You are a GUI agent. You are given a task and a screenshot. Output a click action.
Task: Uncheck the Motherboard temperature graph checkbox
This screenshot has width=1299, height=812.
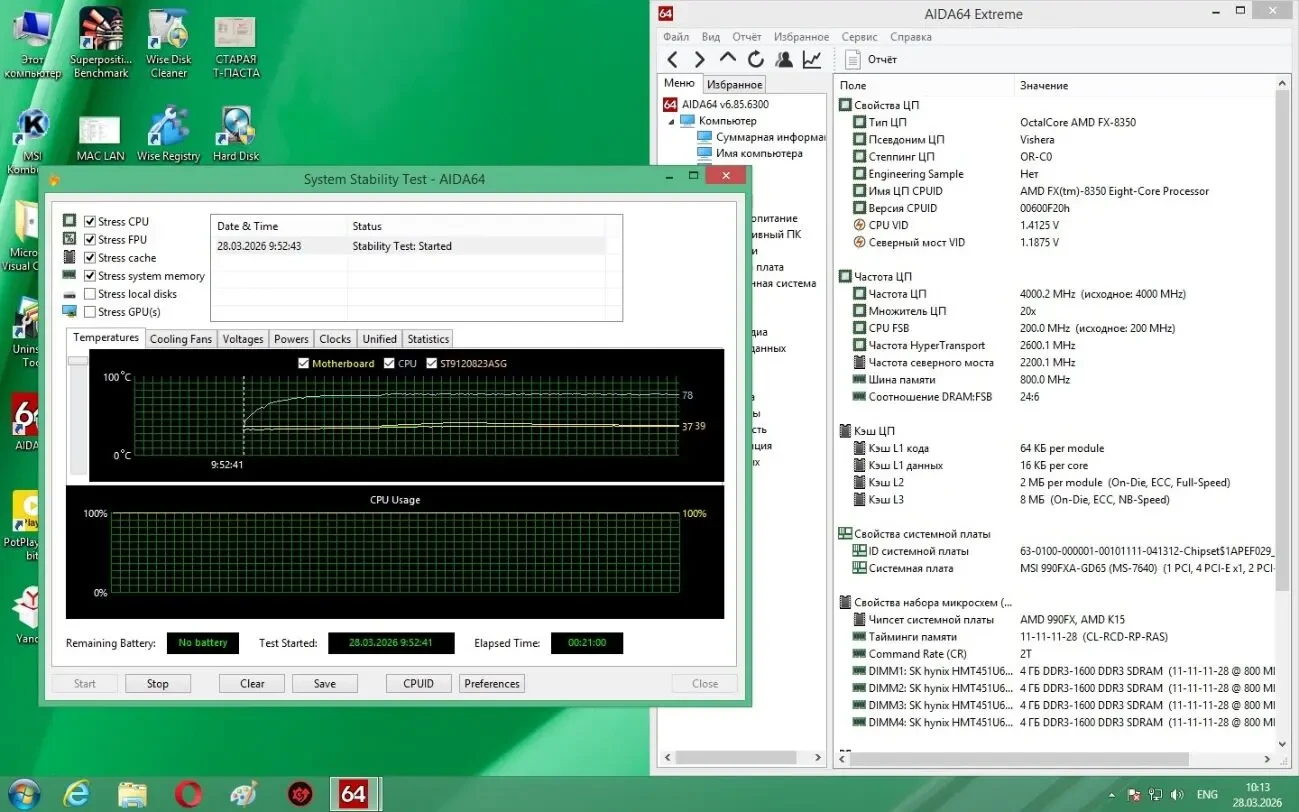(302, 363)
